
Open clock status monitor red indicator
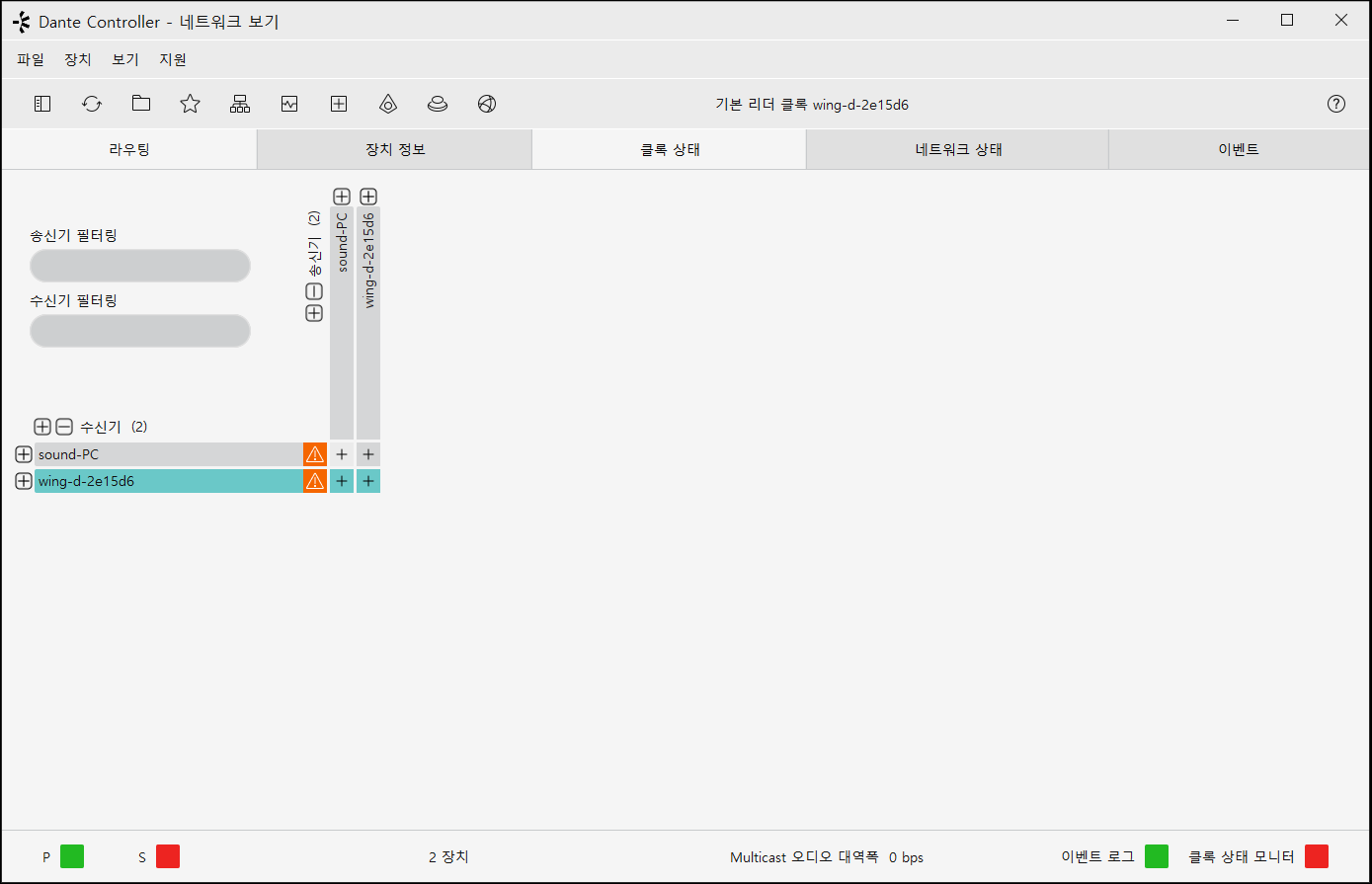click(1317, 856)
